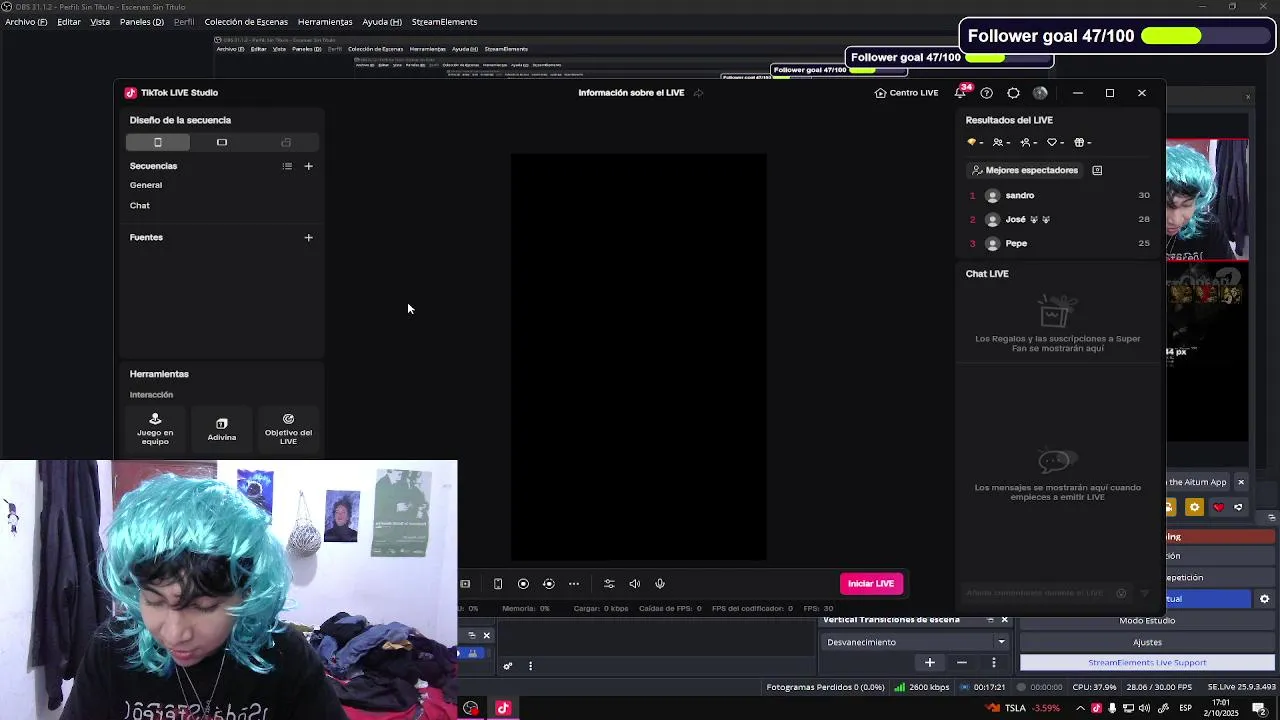Select viewer Pepe in the ranking
Viewport: 1280px width, 720px height.
click(x=1060, y=243)
